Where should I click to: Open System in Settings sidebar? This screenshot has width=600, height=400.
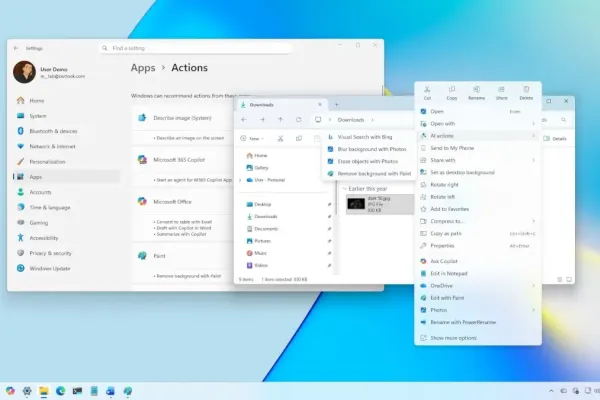coord(66,116)
